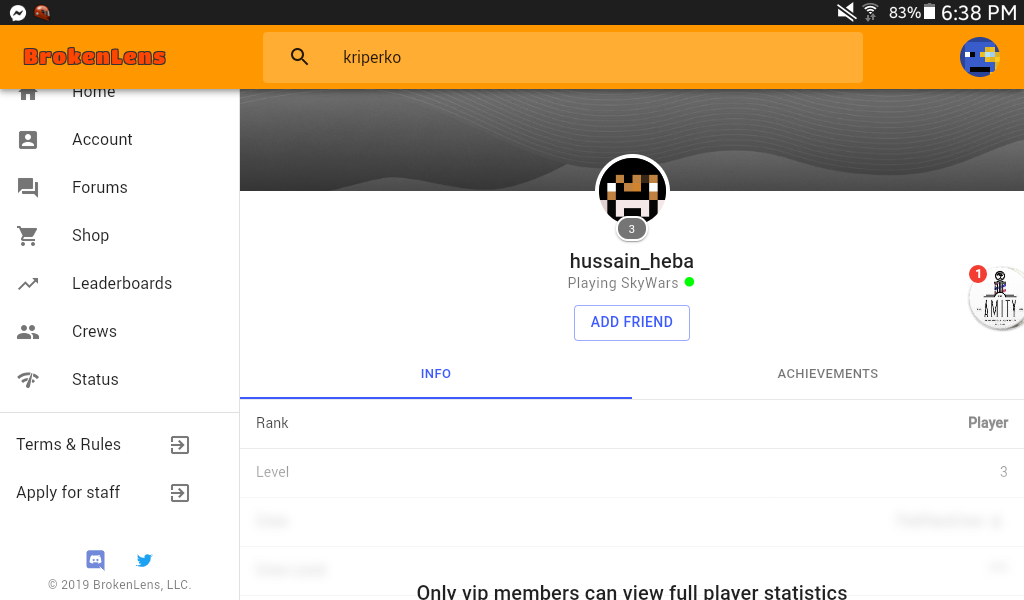Screen dimensions: 1024x600
Task: Click the ADD FRIEND button
Action: [x=632, y=323]
